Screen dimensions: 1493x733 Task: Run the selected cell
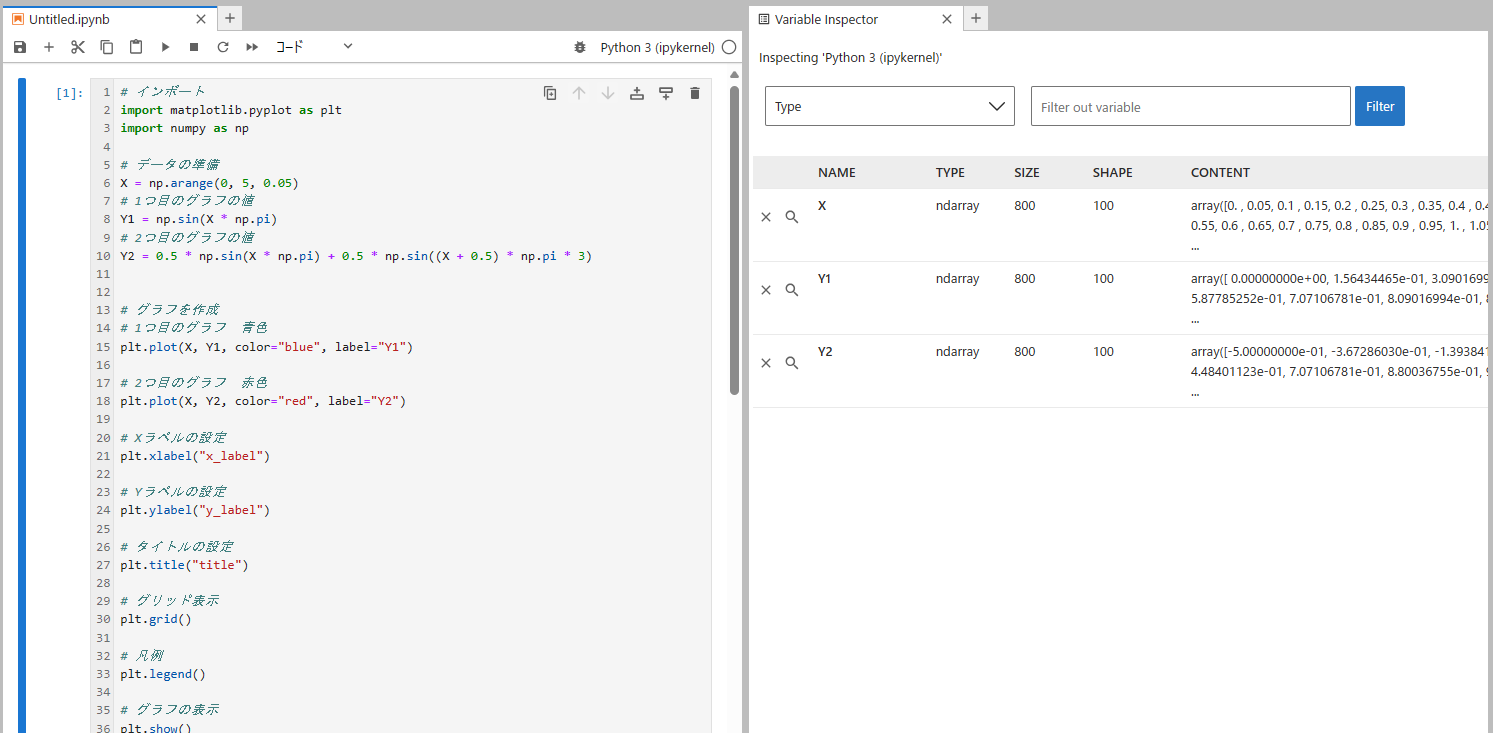pos(165,47)
